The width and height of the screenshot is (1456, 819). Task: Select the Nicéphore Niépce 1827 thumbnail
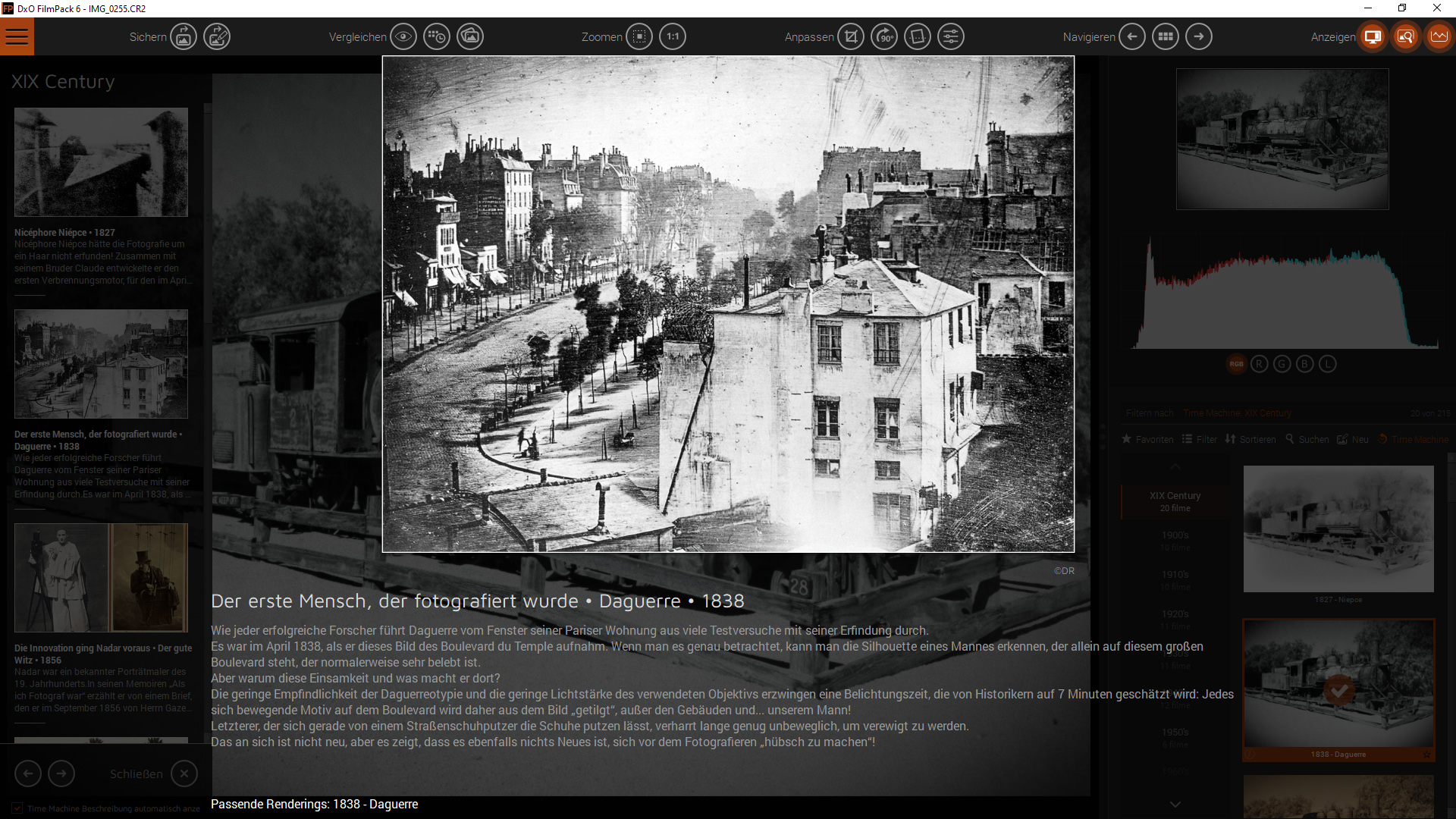click(101, 162)
